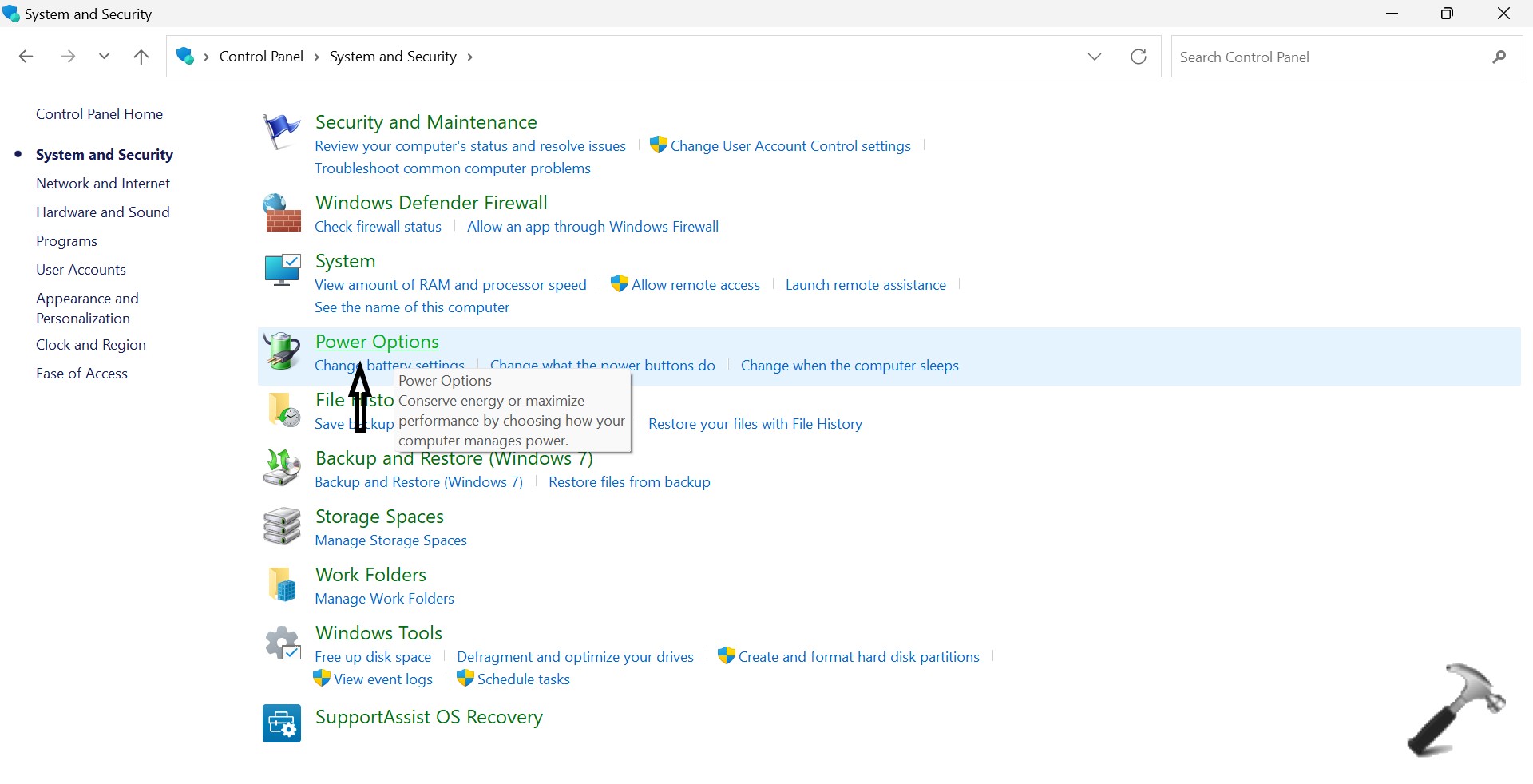Open Change User Account Control settings
The height and width of the screenshot is (784, 1533).
tap(790, 146)
